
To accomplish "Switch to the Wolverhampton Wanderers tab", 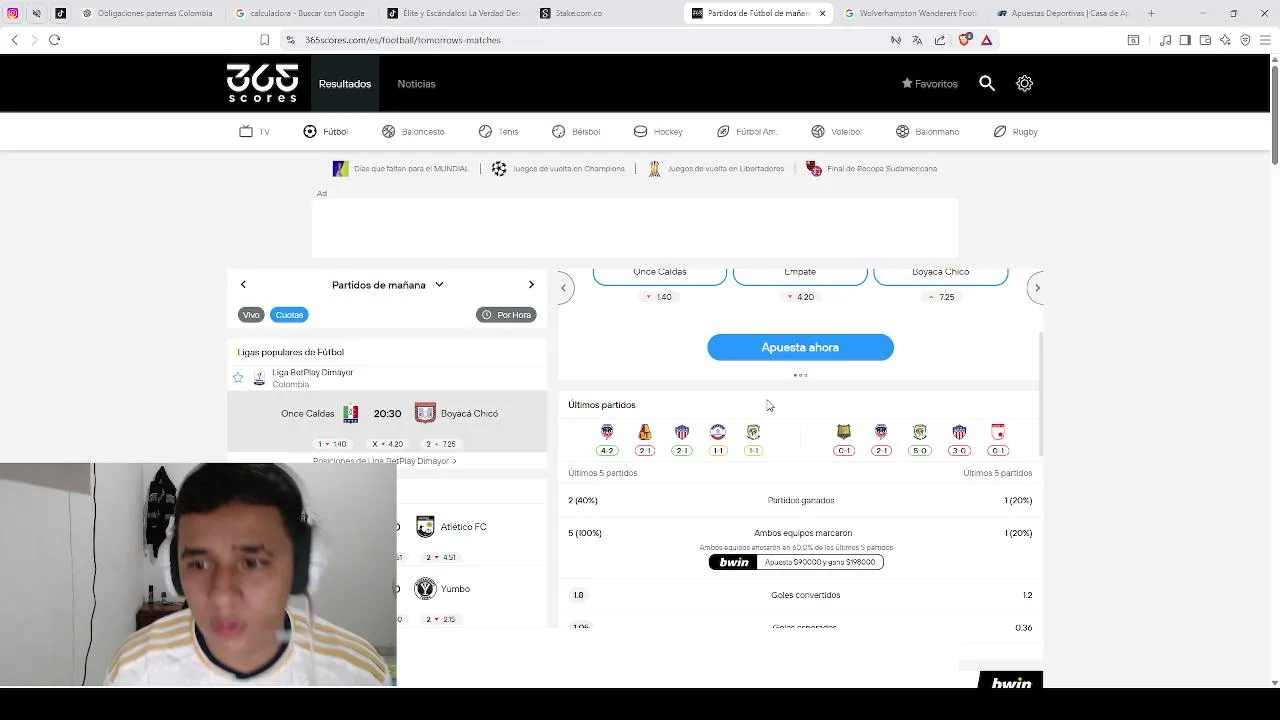I will 912,13.
